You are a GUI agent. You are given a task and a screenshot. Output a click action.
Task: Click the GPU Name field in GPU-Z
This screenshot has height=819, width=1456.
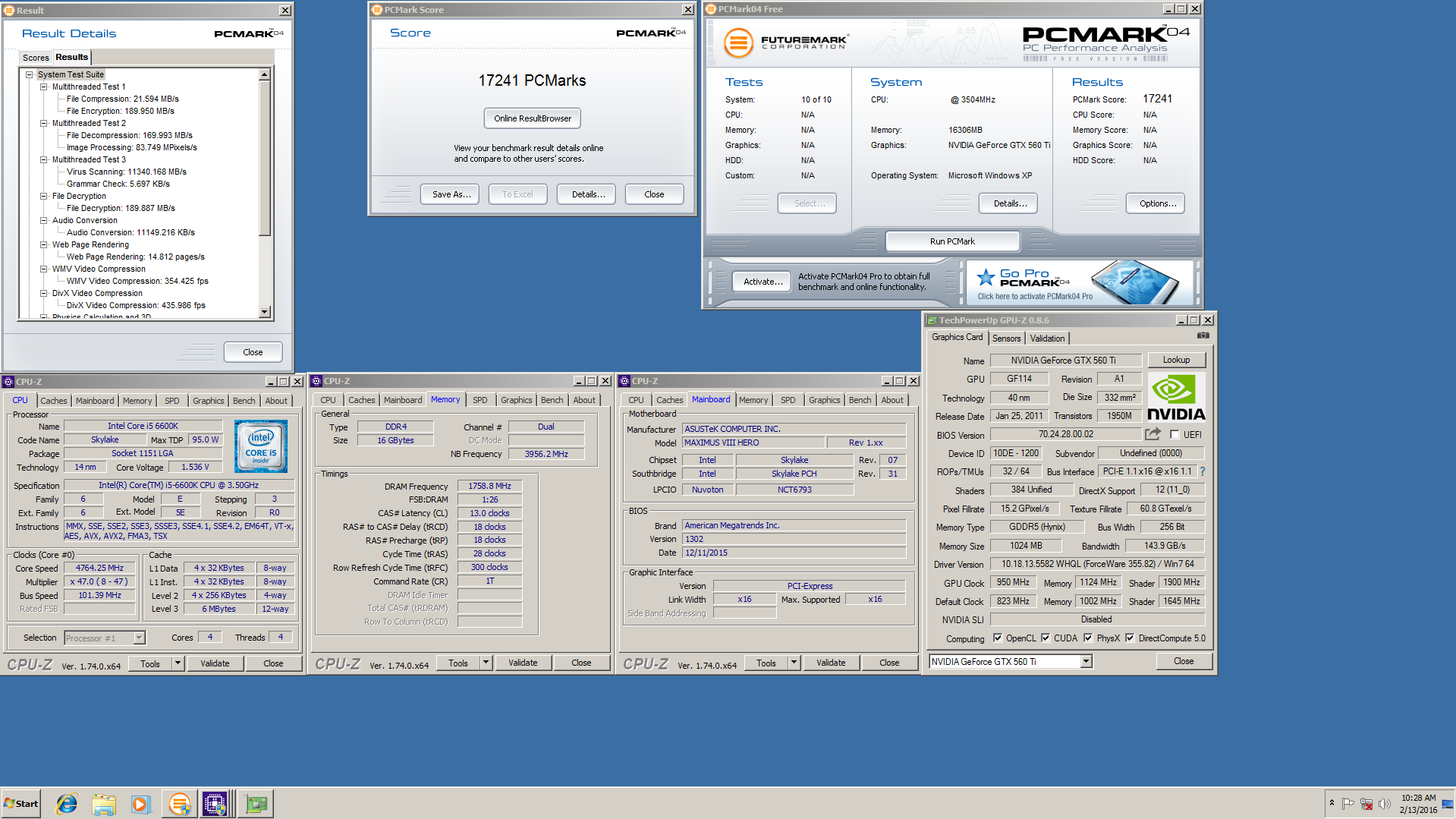tap(1065, 361)
